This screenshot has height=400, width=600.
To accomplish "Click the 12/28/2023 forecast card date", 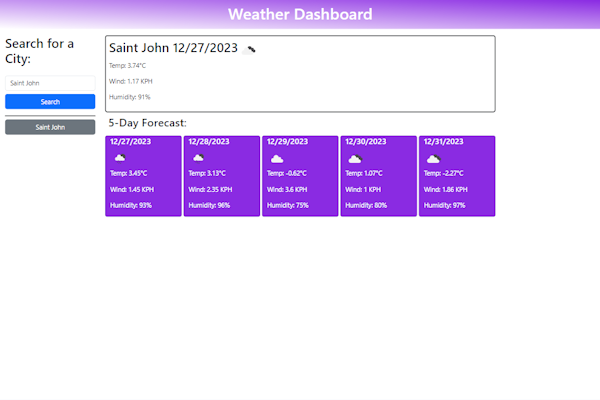I will coord(209,142).
